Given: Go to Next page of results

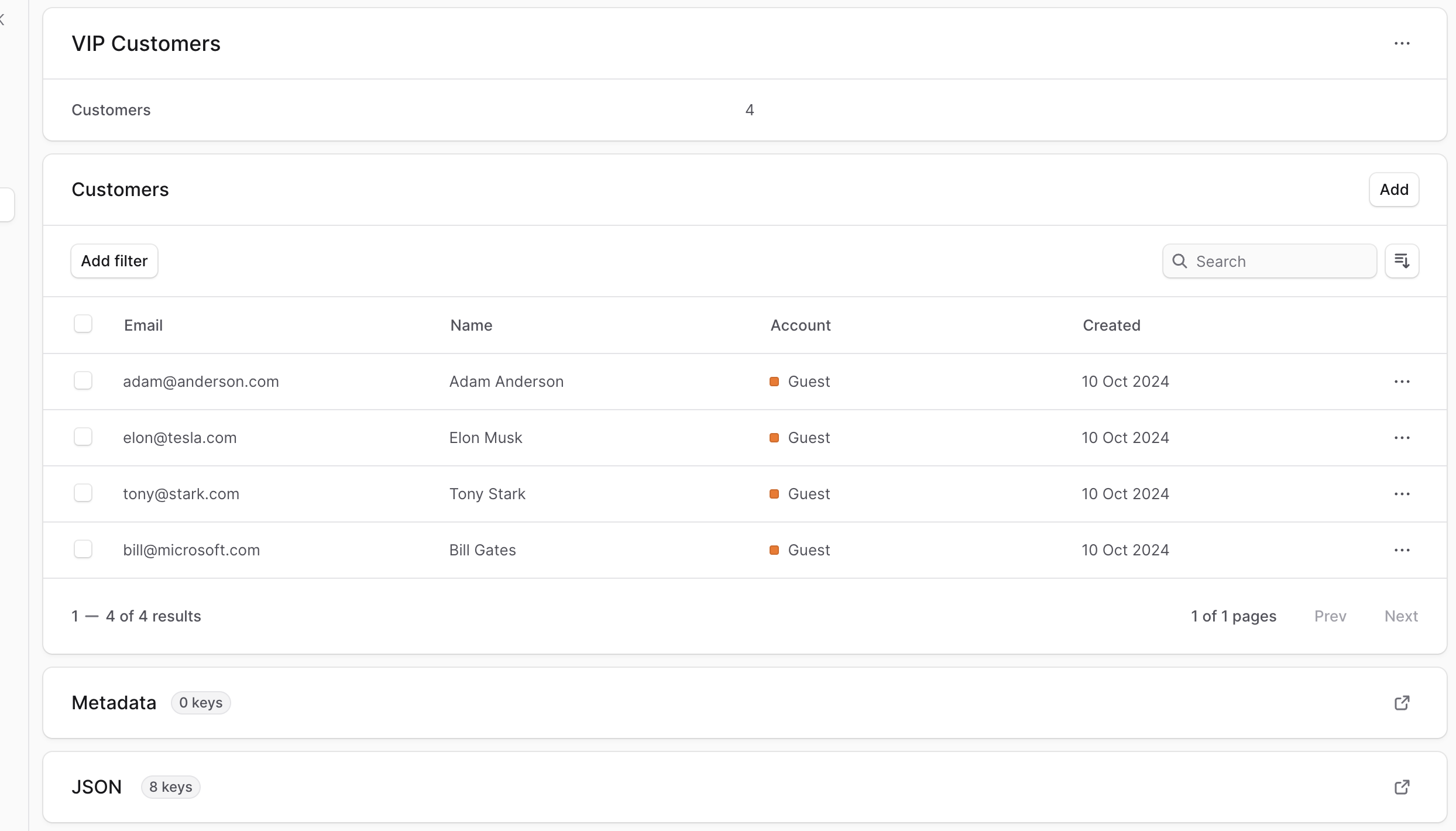Looking at the screenshot, I should tap(1400, 616).
